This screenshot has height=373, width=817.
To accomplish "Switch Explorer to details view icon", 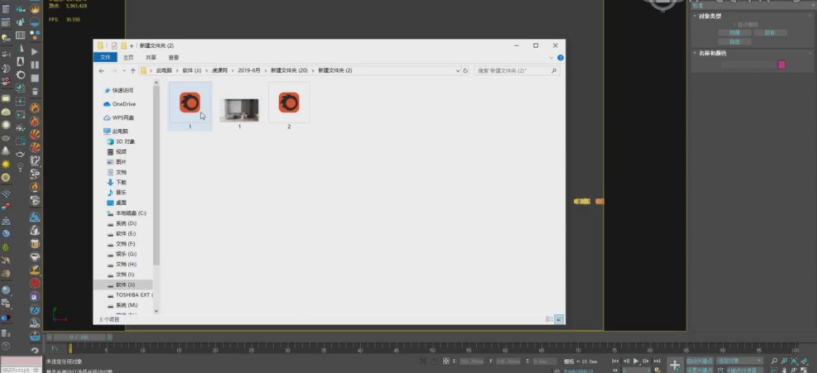I will tap(549, 319).
